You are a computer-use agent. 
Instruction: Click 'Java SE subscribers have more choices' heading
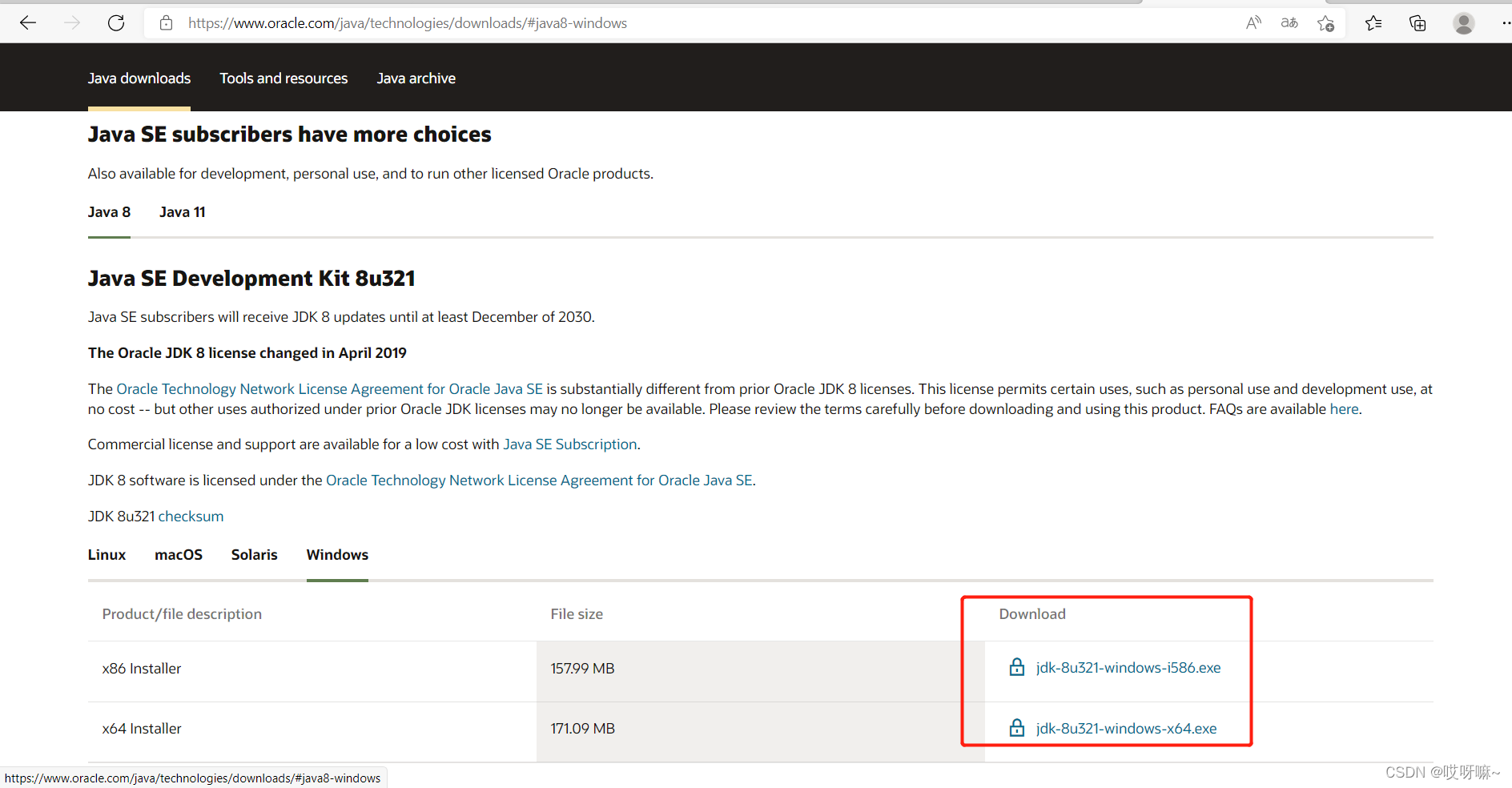point(289,135)
